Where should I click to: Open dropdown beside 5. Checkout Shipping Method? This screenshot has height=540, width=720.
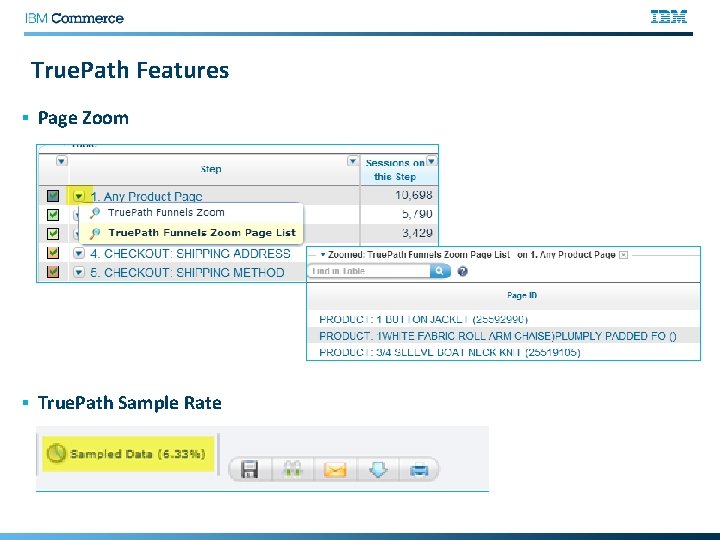[x=79, y=272]
